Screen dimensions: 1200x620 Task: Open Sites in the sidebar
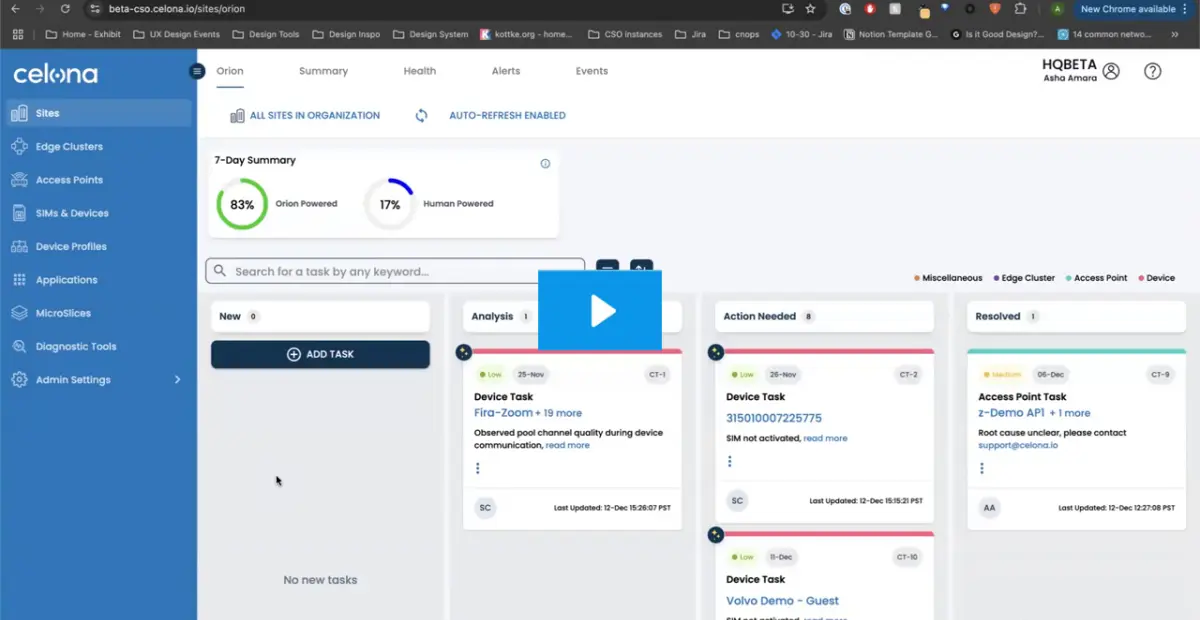97,113
